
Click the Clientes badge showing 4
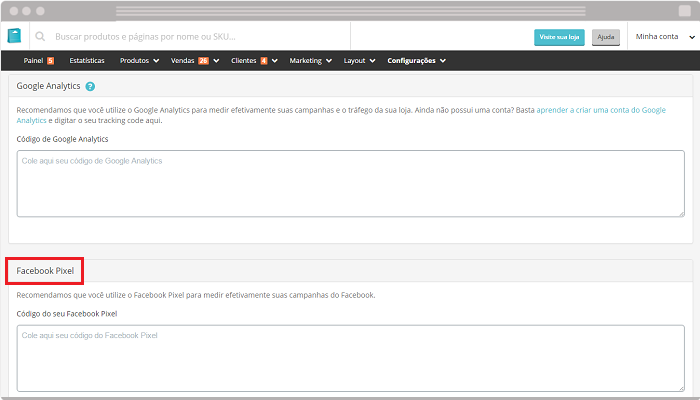tap(264, 61)
